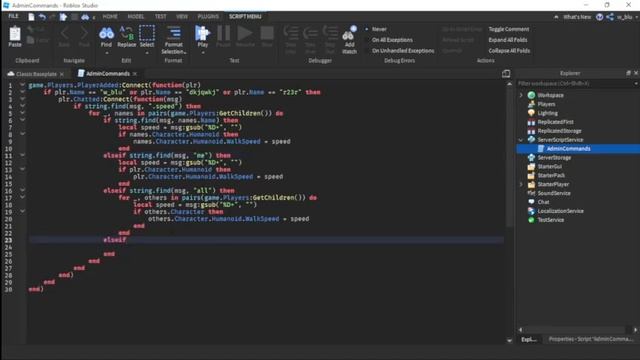Collapse code fold on line 16
Screen dimensions: 640x360
(x=22, y=190)
